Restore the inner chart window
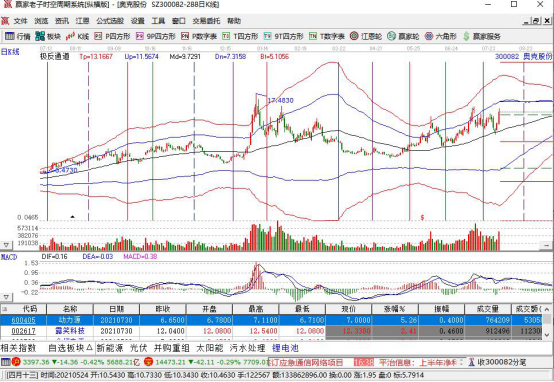The image size is (554, 382). click(536, 21)
